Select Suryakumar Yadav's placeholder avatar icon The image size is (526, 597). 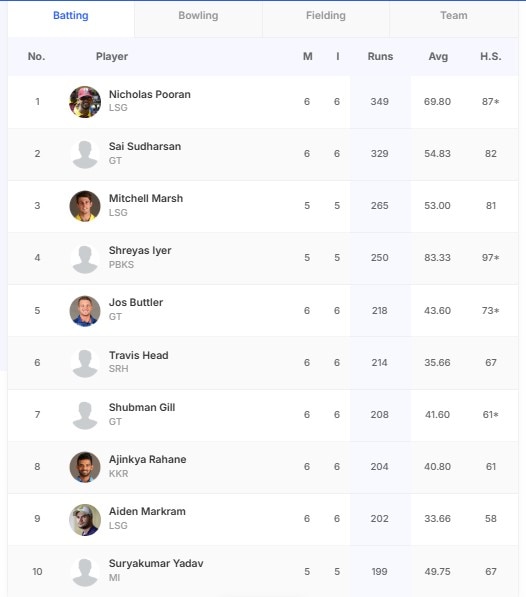click(85, 572)
